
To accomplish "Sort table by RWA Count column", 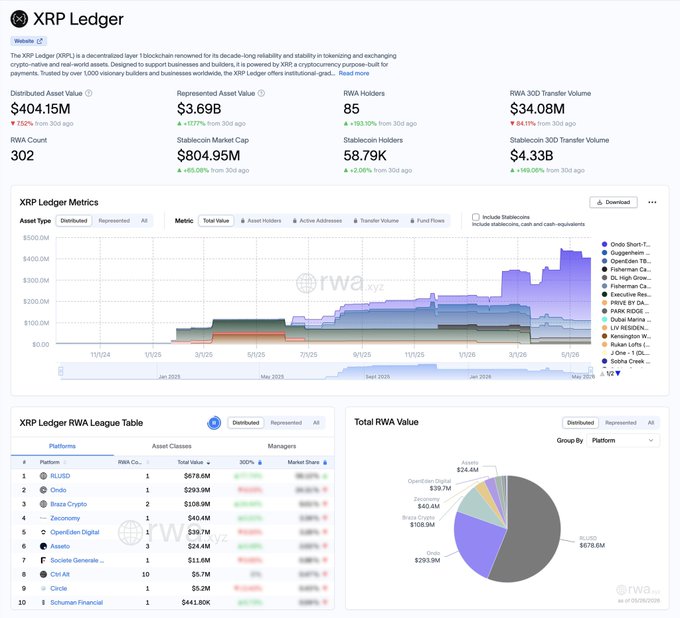I will pyautogui.click(x=134, y=462).
